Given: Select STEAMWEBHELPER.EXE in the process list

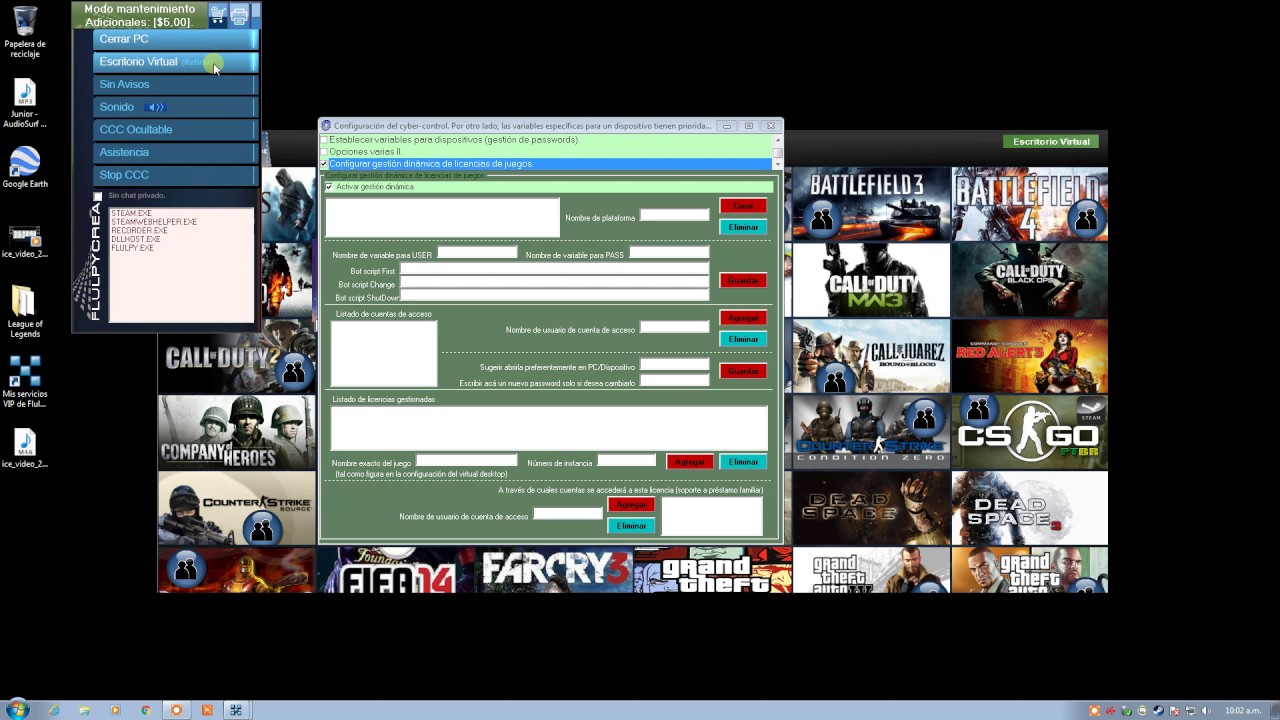Looking at the screenshot, I should click(154, 222).
